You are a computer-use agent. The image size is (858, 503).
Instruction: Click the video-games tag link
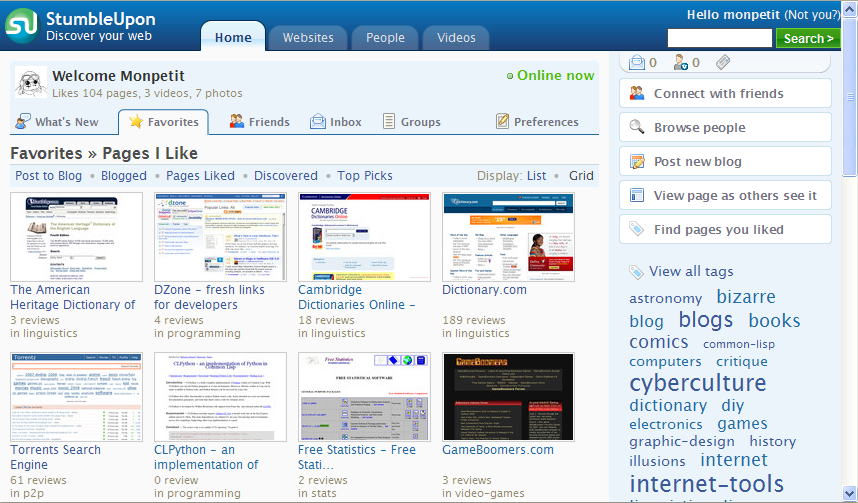coord(489,493)
